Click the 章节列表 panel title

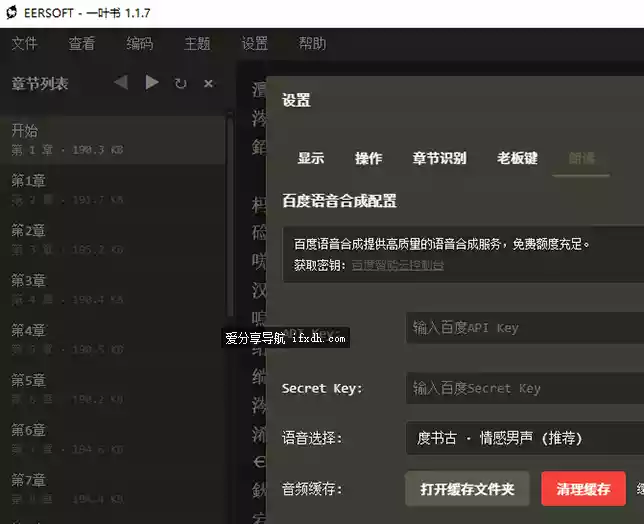tap(40, 84)
